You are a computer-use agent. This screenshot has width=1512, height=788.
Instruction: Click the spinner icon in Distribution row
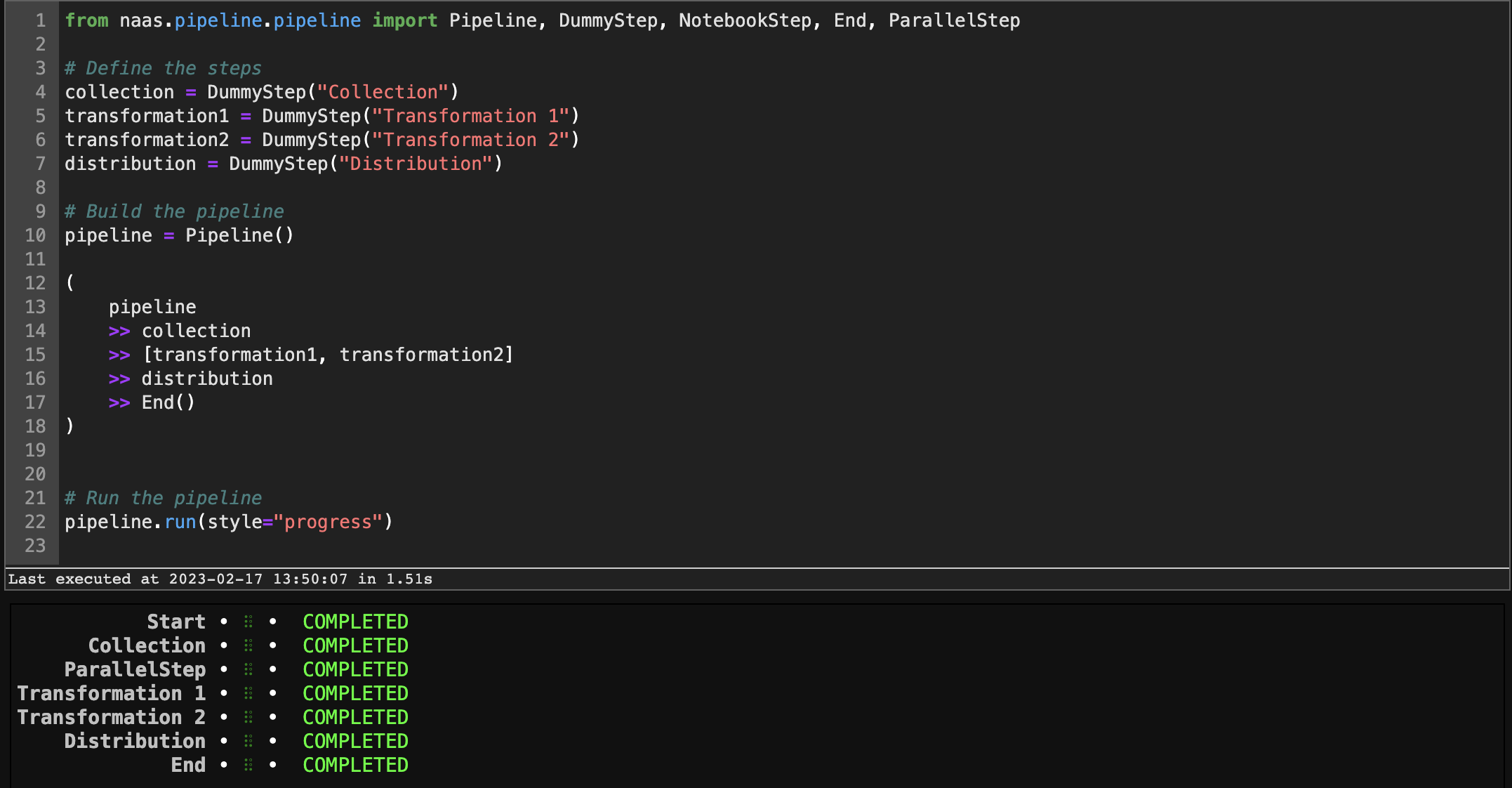pyautogui.click(x=248, y=741)
